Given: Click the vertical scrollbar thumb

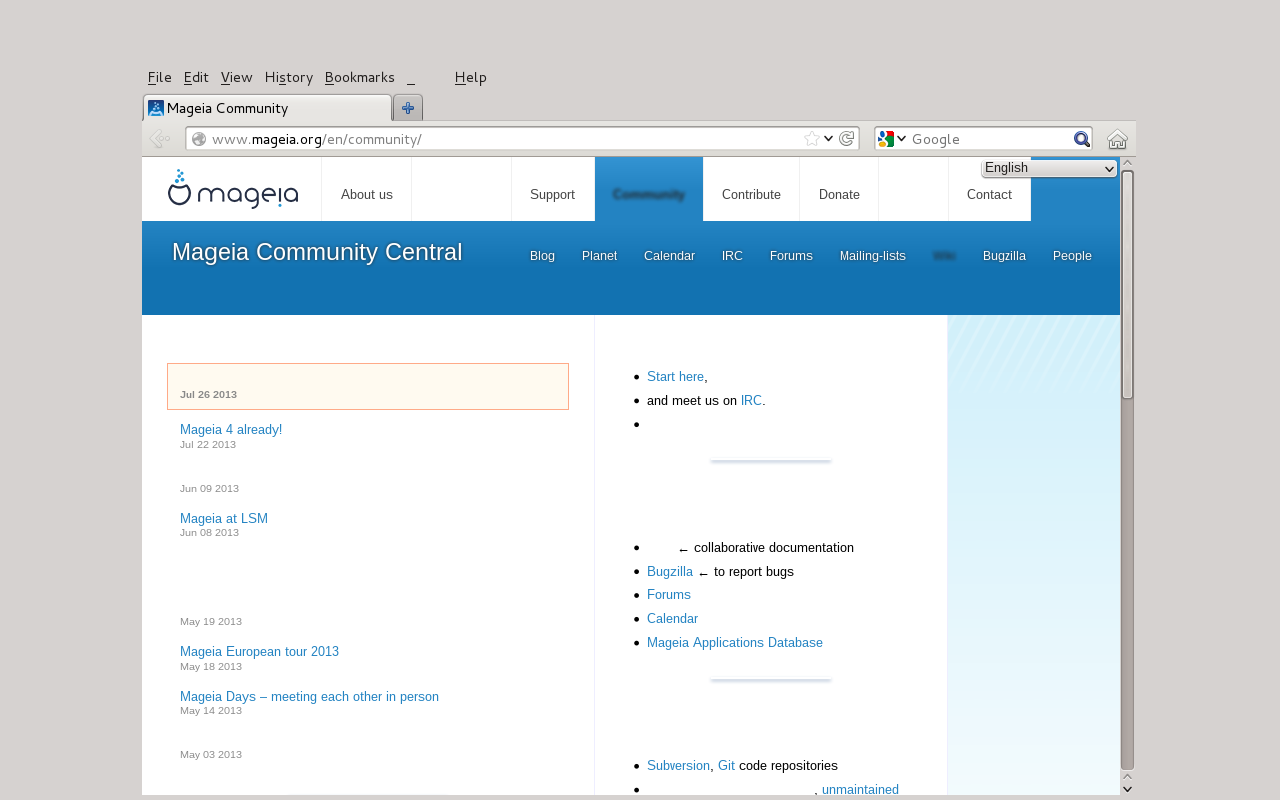Looking at the screenshot, I should tap(1128, 284).
